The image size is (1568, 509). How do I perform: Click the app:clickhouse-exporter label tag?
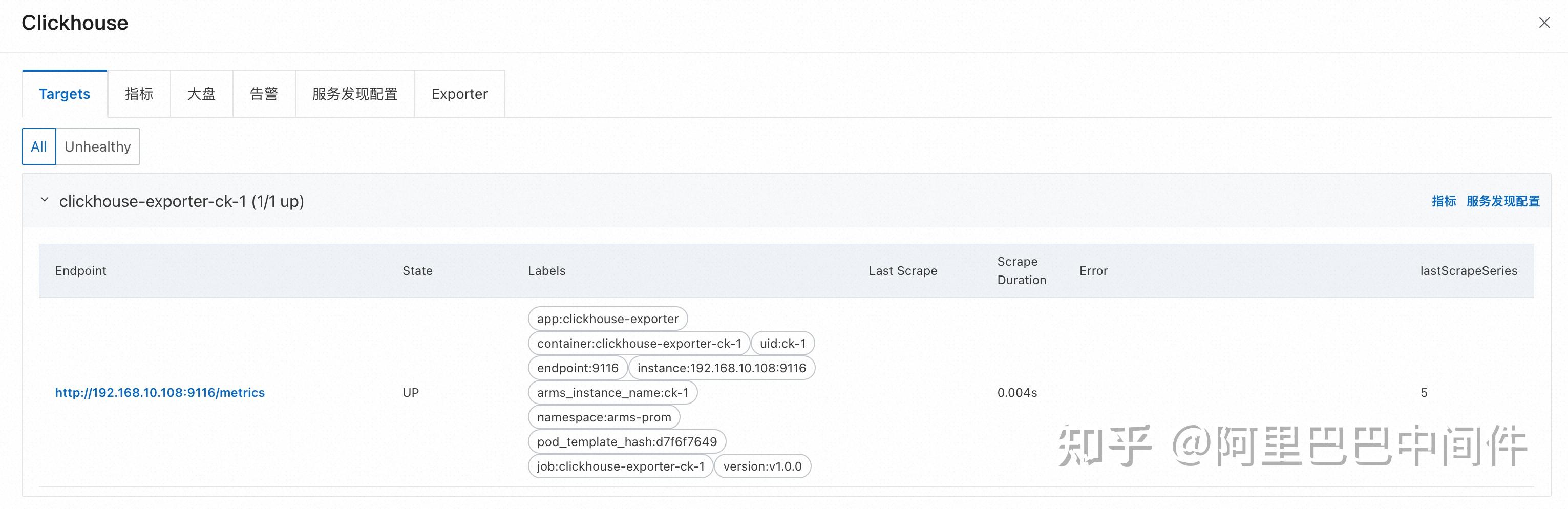tap(607, 319)
